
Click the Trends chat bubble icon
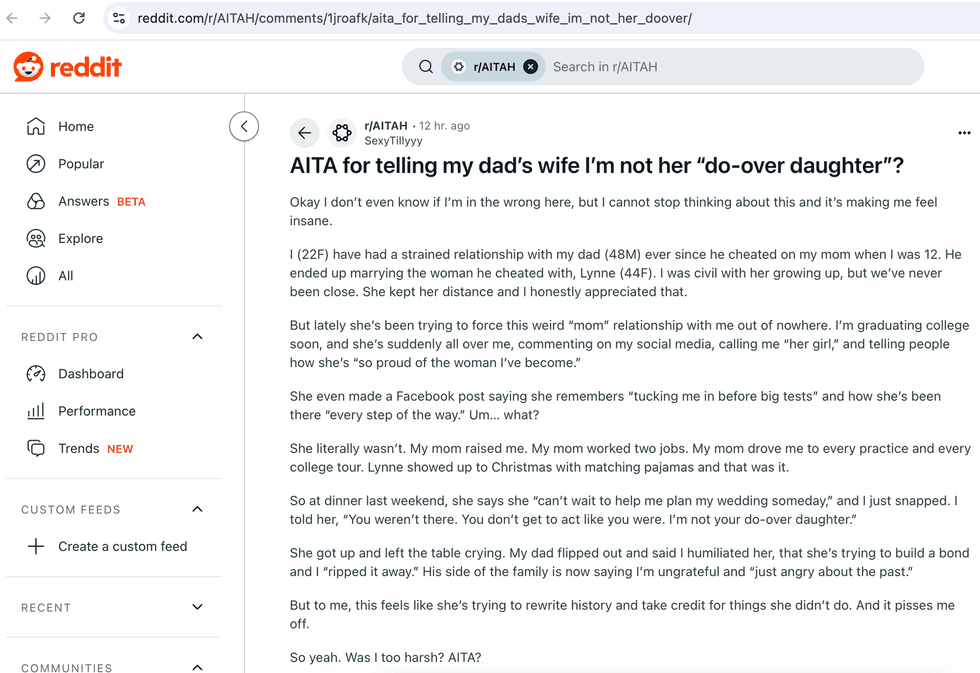coord(36,449)
